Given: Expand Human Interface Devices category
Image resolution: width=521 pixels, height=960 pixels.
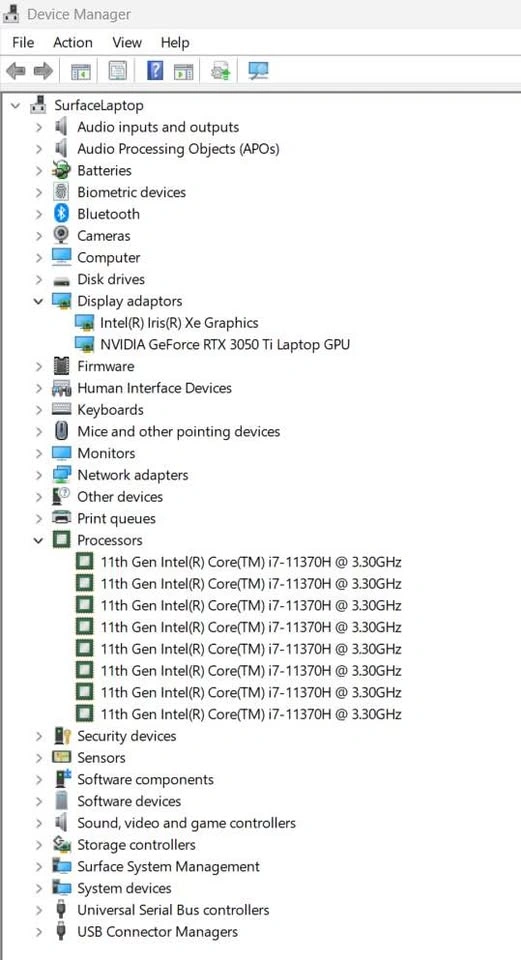Looking at the screenshot, I should pos(39,388).
